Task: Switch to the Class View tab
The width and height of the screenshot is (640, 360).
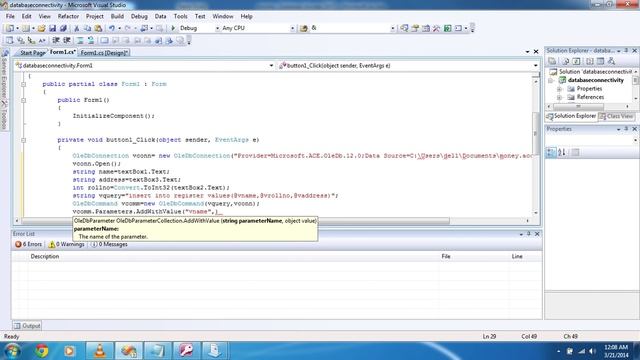Action: pos(616,116)
